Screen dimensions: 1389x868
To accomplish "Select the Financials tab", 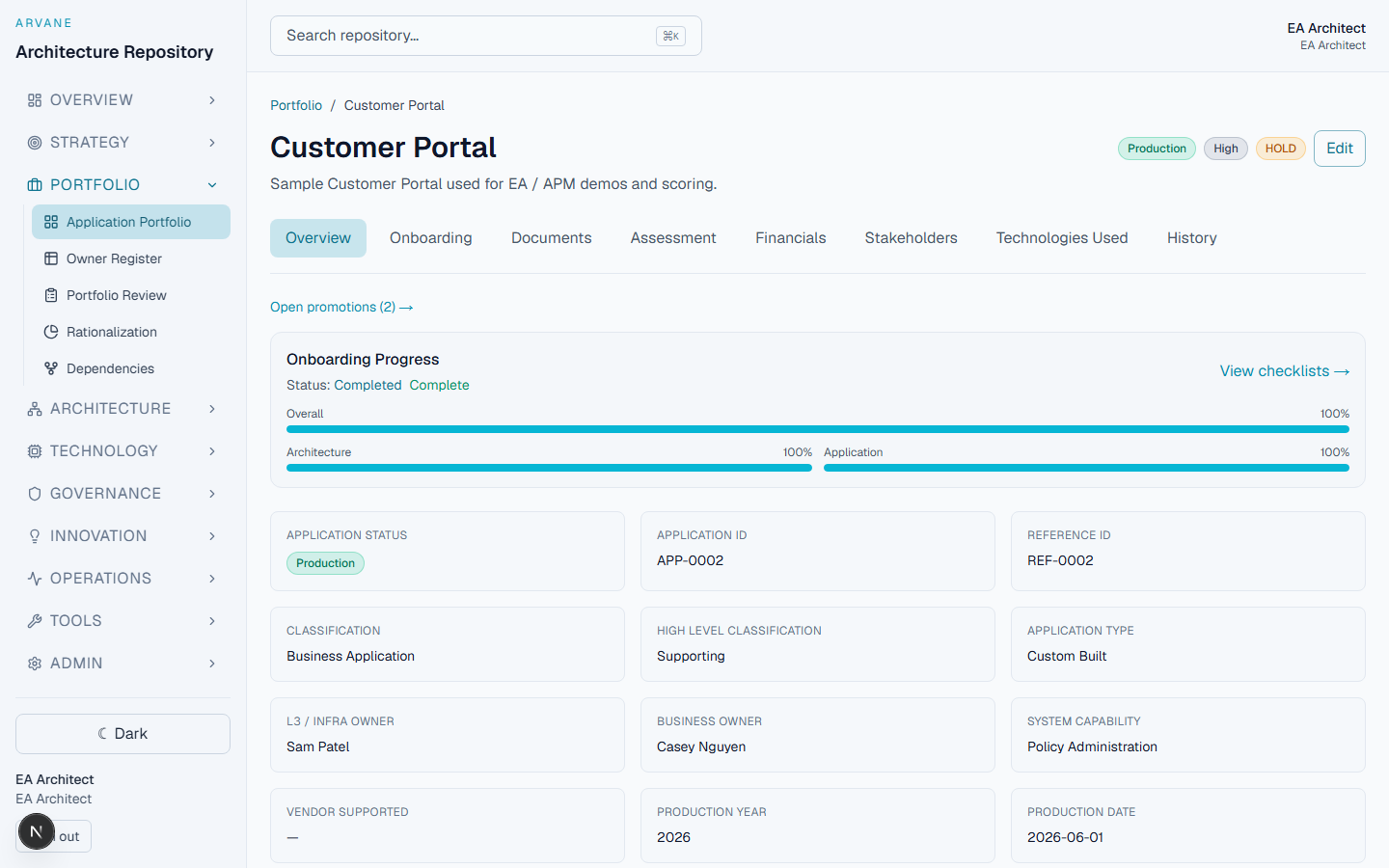I will coord(791,238).
